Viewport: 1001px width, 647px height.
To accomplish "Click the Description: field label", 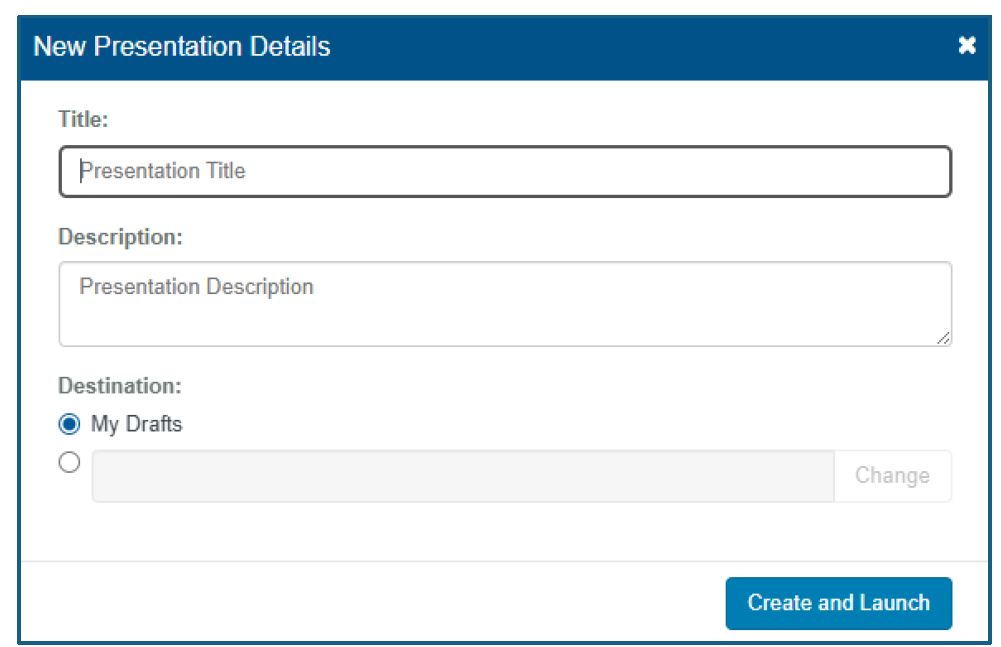I will tap(121, 237).
